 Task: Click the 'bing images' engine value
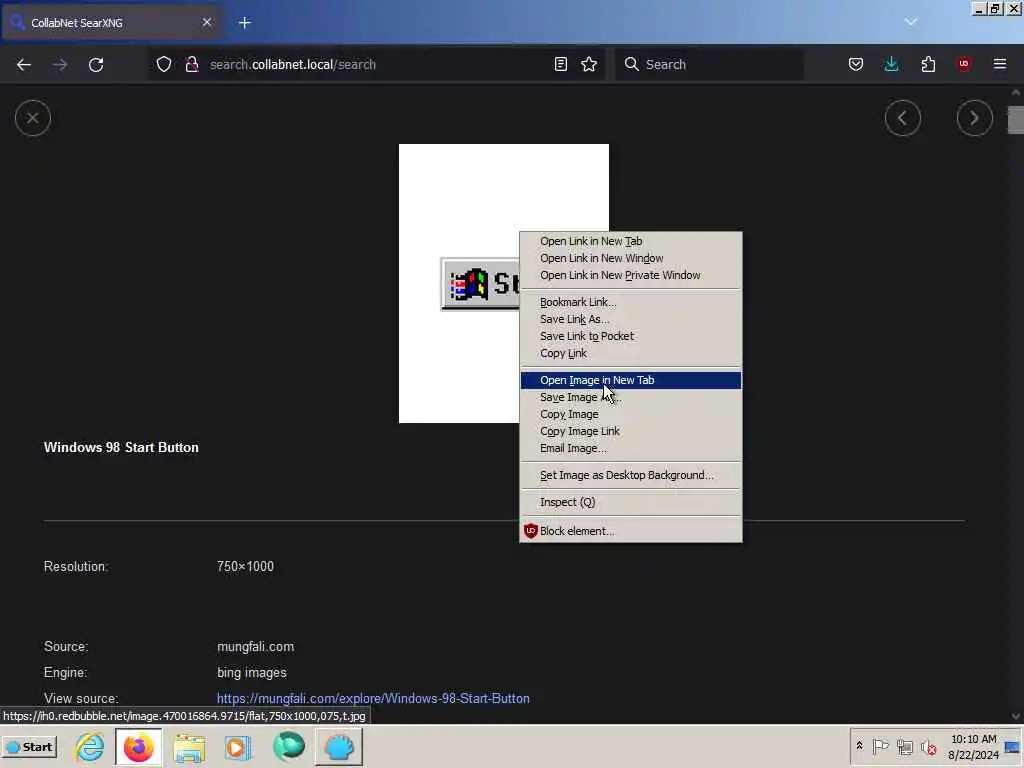click(x=251, y=672)
